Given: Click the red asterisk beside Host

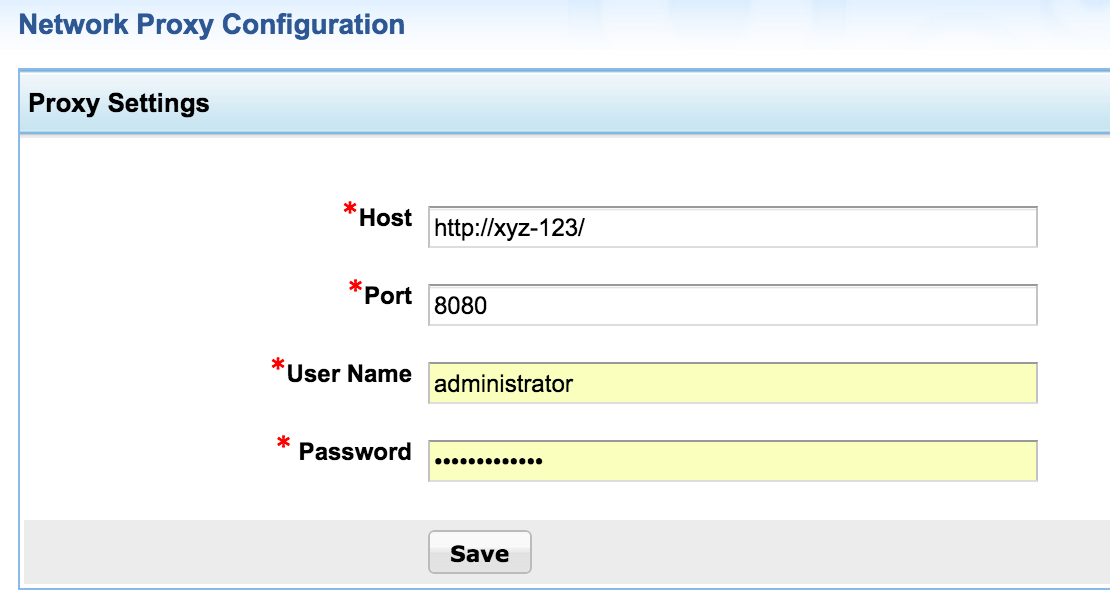Looking at the screenshot, I should [350, 211].
